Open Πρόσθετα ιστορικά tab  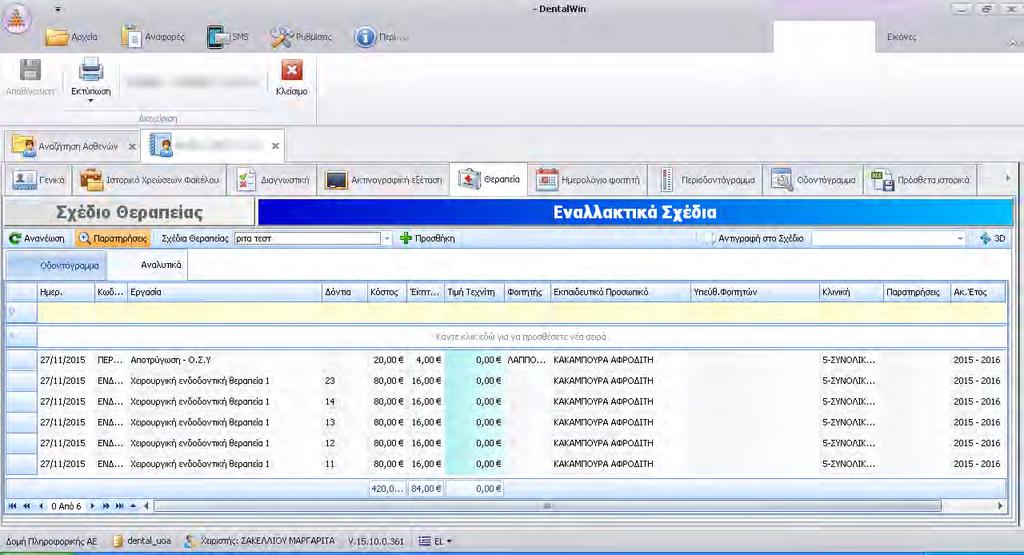[920, 180]
